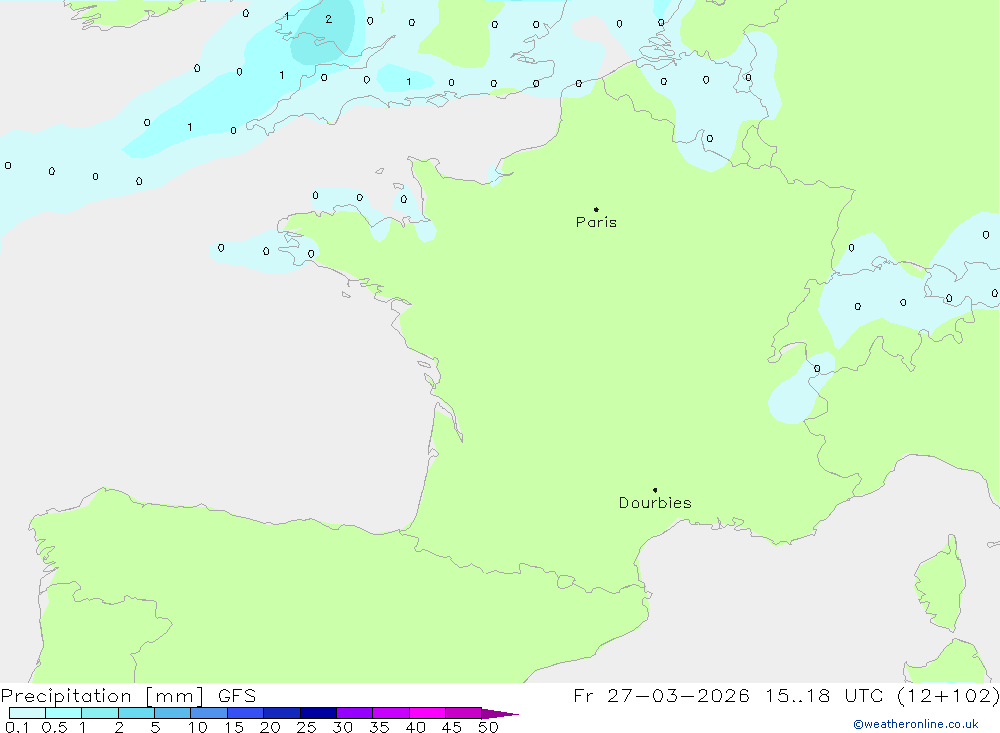Click the 15 legend scale label
1000x733 pixels.
(234, 727)
